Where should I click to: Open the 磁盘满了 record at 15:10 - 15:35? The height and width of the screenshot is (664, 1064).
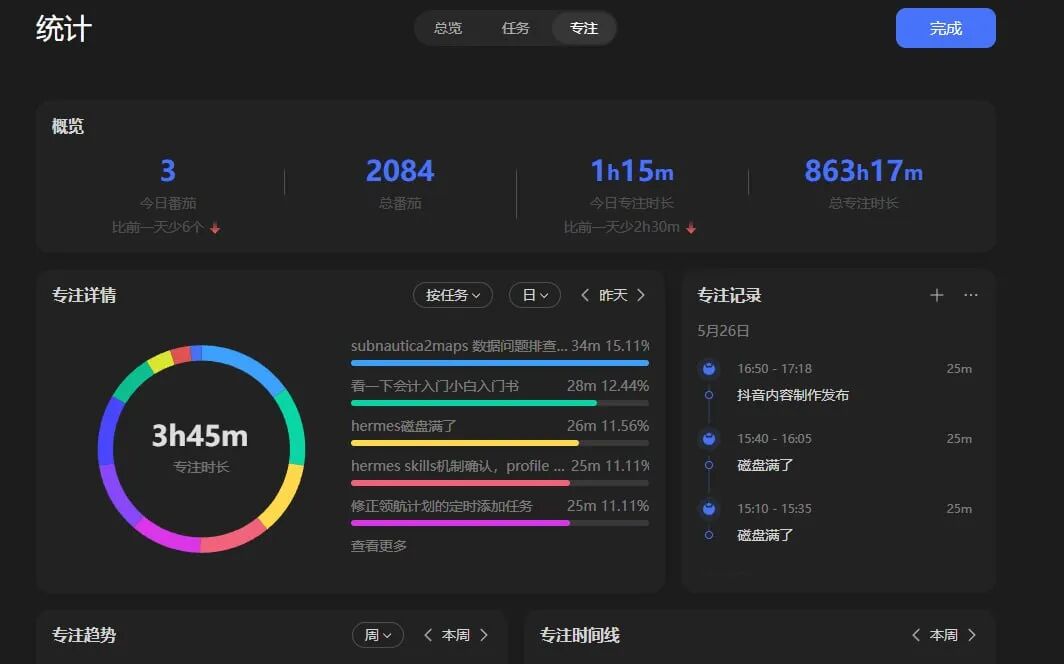pyautogui.click(x=765, y=535)
